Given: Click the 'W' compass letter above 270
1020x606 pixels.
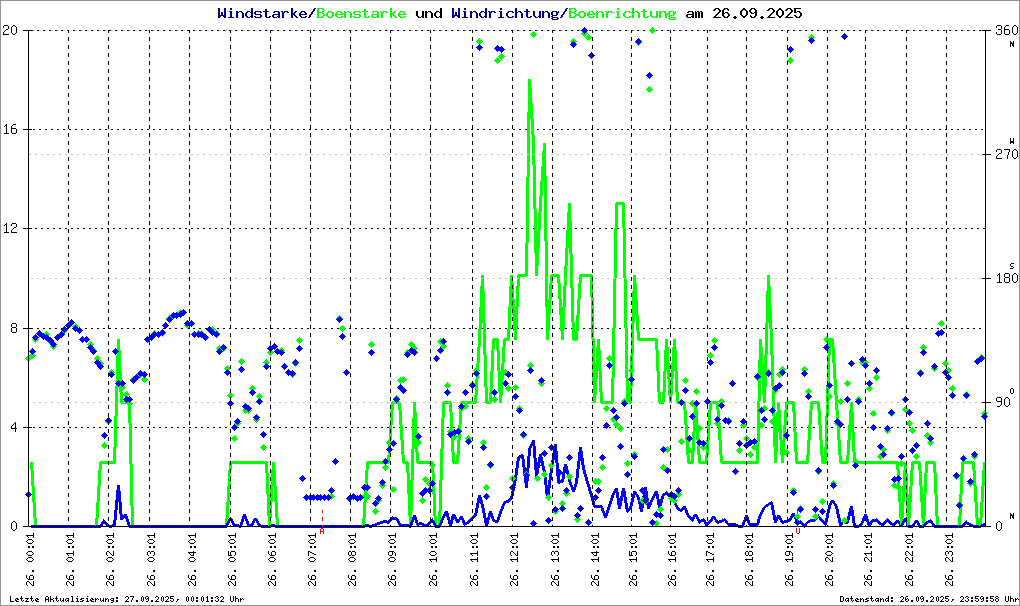Looking at the screenshot, I should [1012, 141].
